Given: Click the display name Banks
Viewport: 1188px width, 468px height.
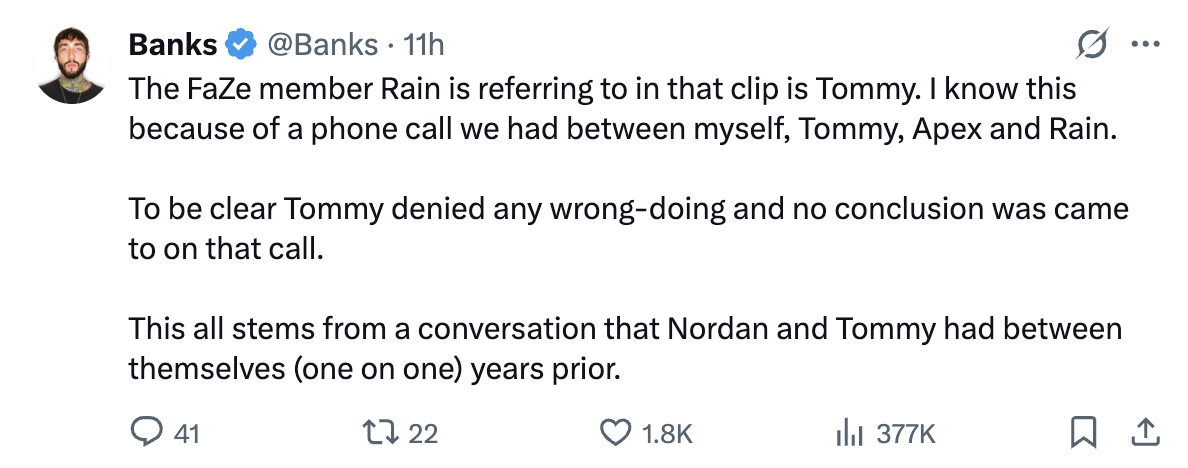Looking at the screenshot, I should coord(172,45).
